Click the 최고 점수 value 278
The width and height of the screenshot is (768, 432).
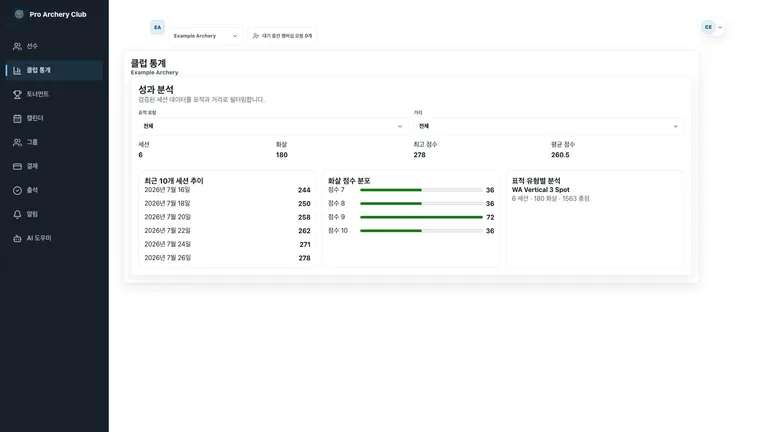pos(419,155)
